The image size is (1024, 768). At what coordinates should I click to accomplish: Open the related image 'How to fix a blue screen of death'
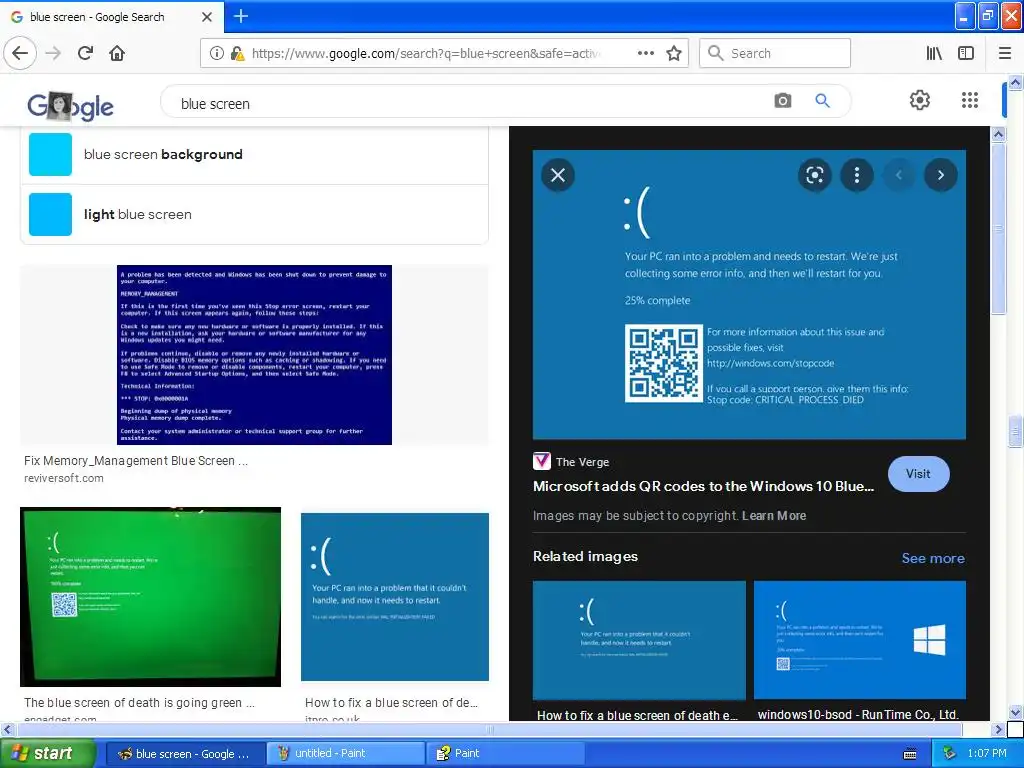click(x=639, y=640)
